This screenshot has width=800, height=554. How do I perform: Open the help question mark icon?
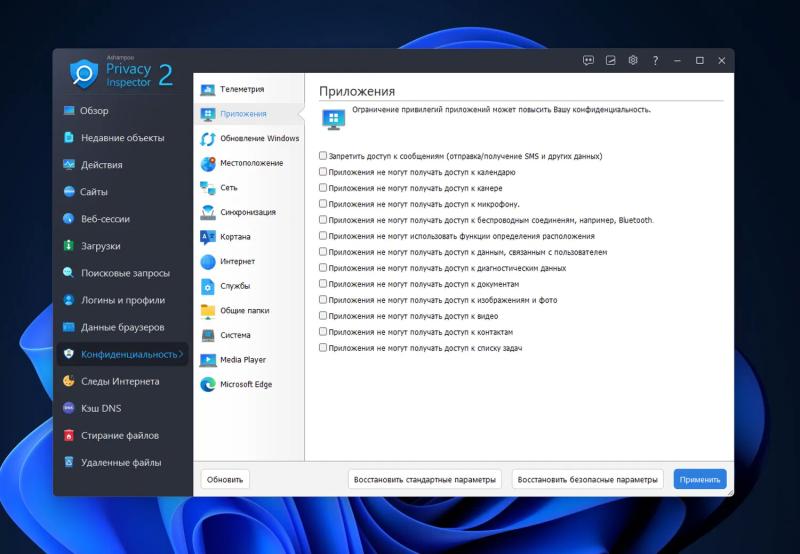(655, 60)
